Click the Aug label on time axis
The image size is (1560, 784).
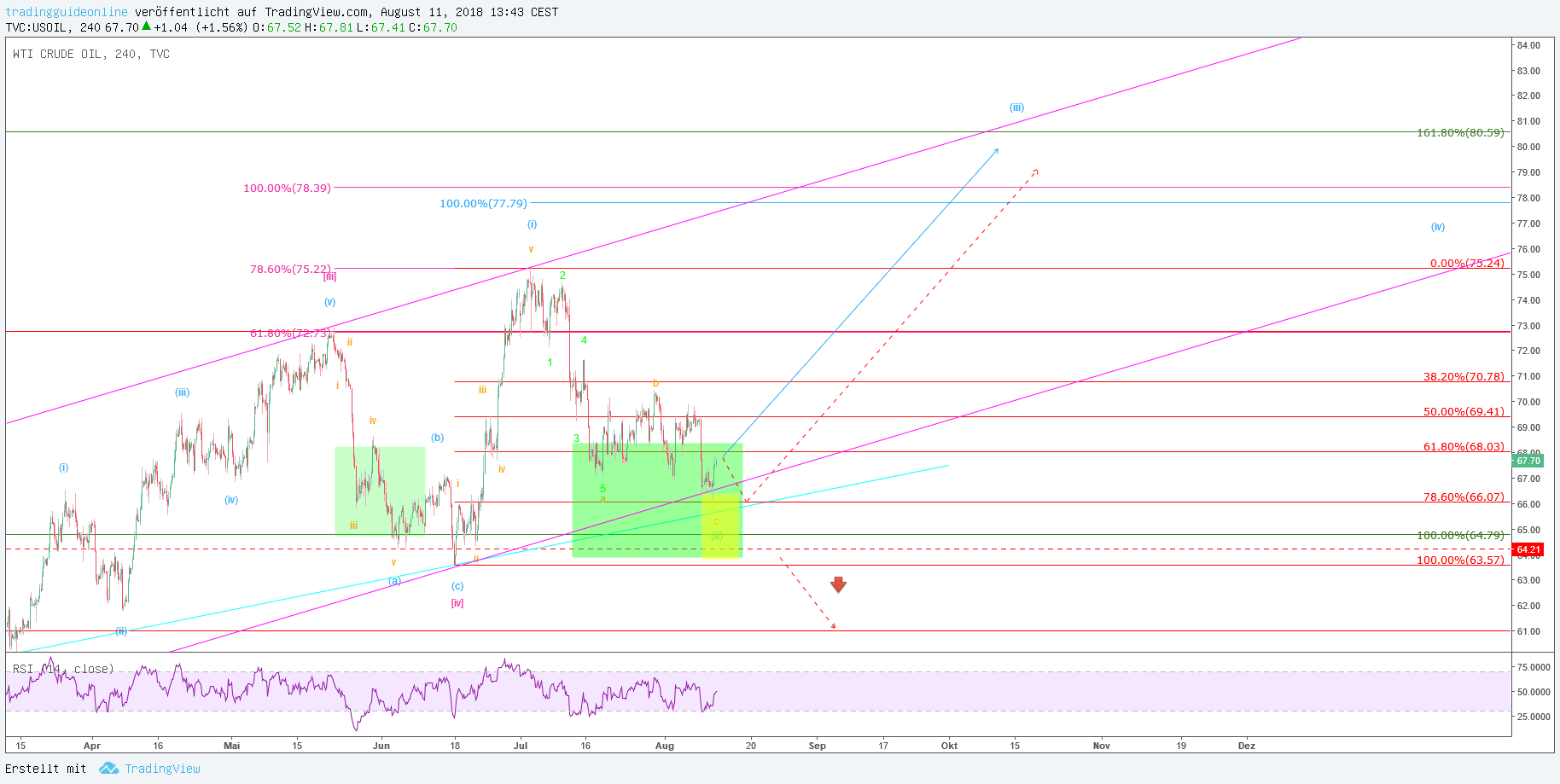click(x=665, y=746)
